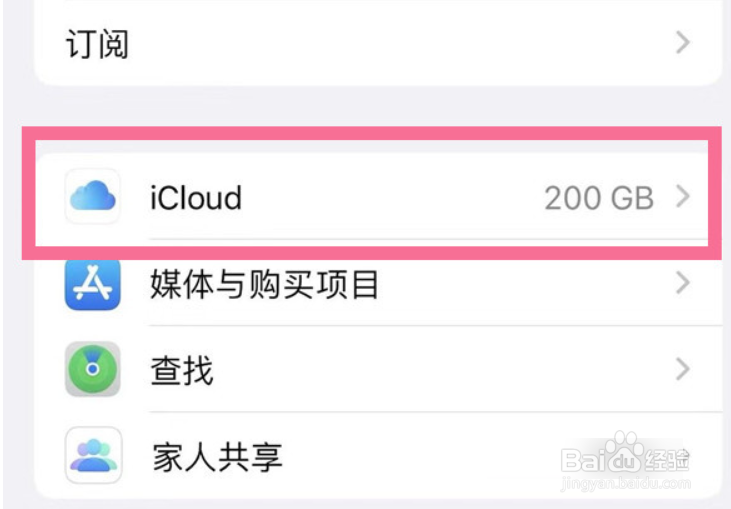Tap the 200 GB storage value

click(598, 198)
